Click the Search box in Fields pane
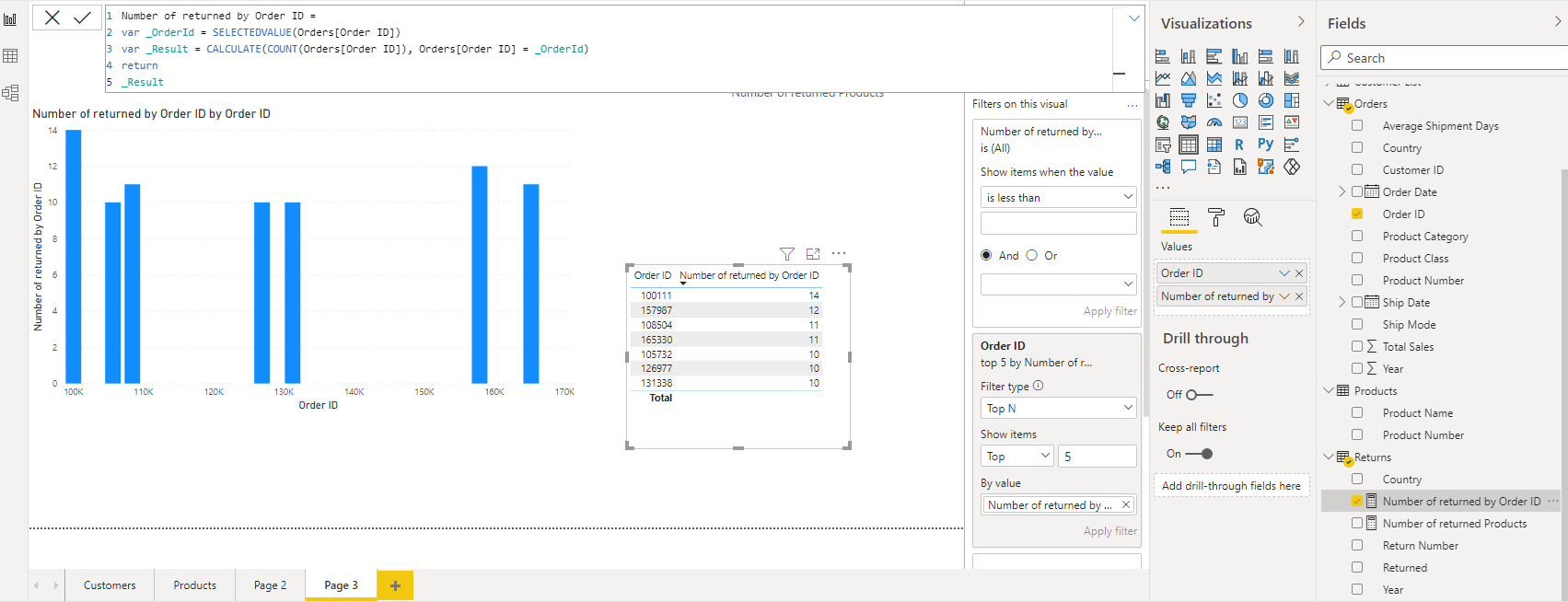 [x=1444, y=58]
